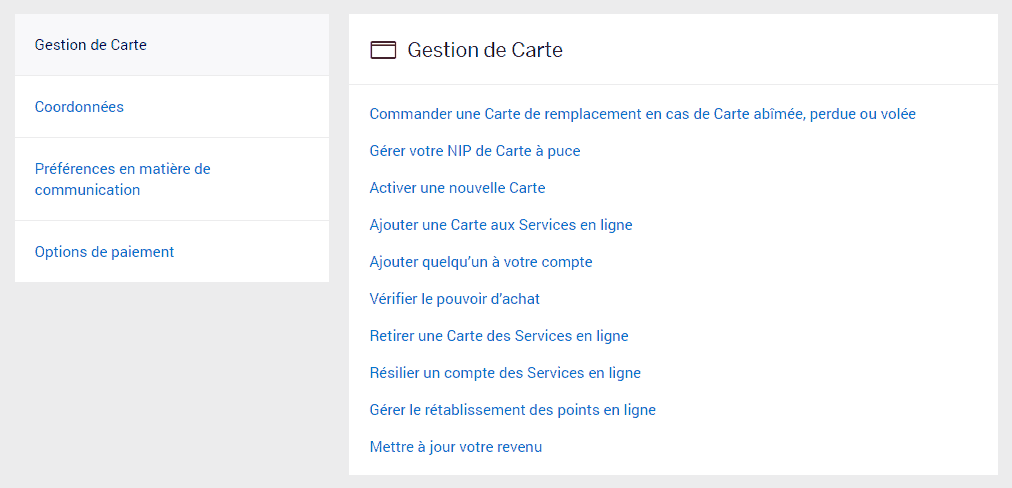Click the Gestion de Carte panel heading text
Screen dimensions: 1012x488
[485, 50]
